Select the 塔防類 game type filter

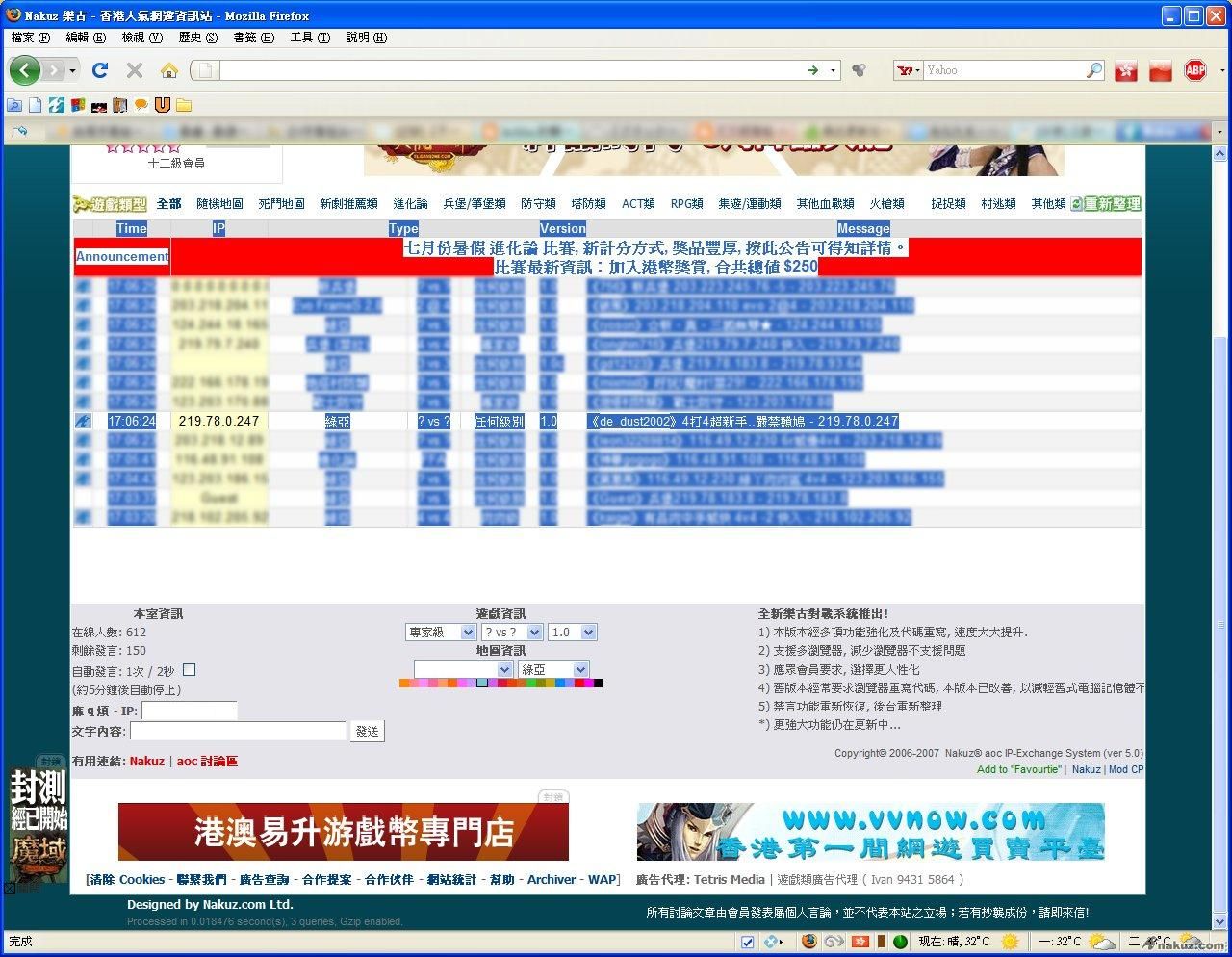pyautogui.click(x=588, y=204)
